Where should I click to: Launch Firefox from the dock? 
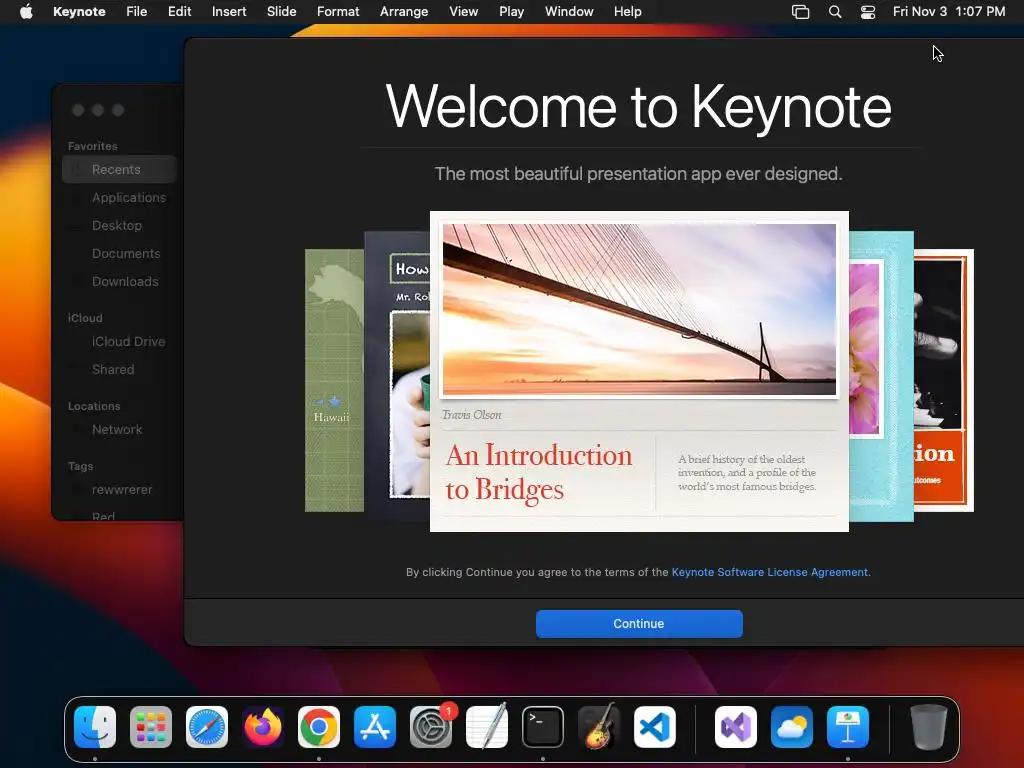263,727
